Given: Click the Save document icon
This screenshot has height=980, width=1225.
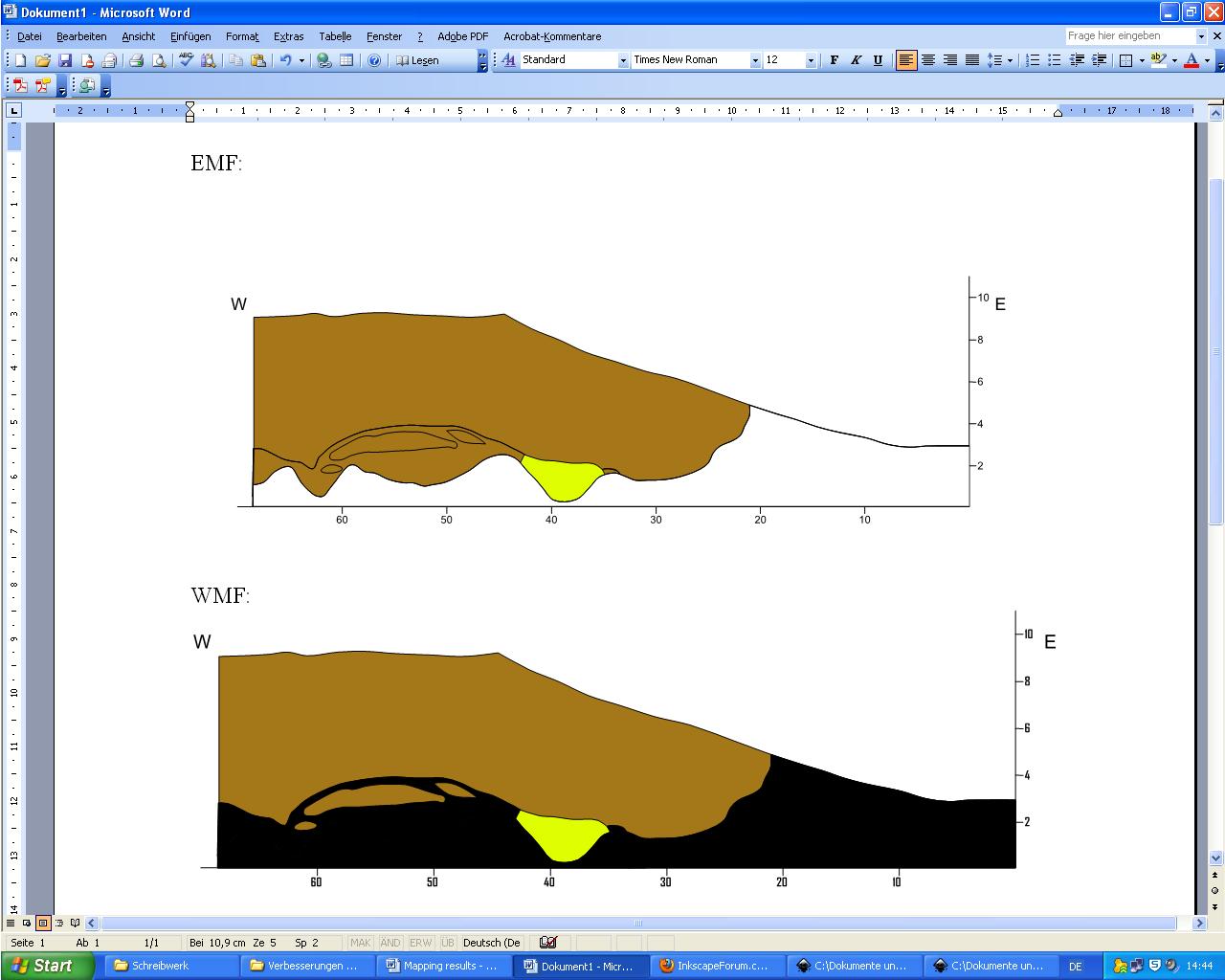Looking at the screenshot, I should (65, 60).
